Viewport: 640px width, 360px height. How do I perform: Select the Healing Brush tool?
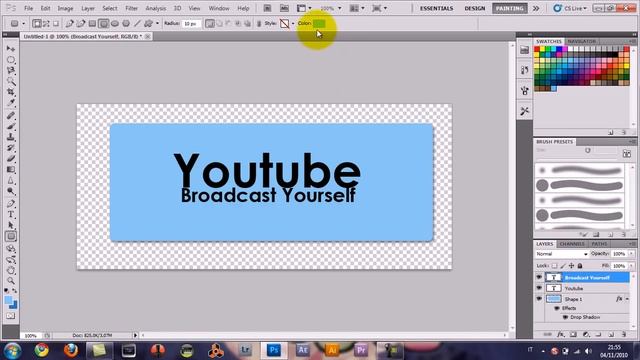[11, 116]
